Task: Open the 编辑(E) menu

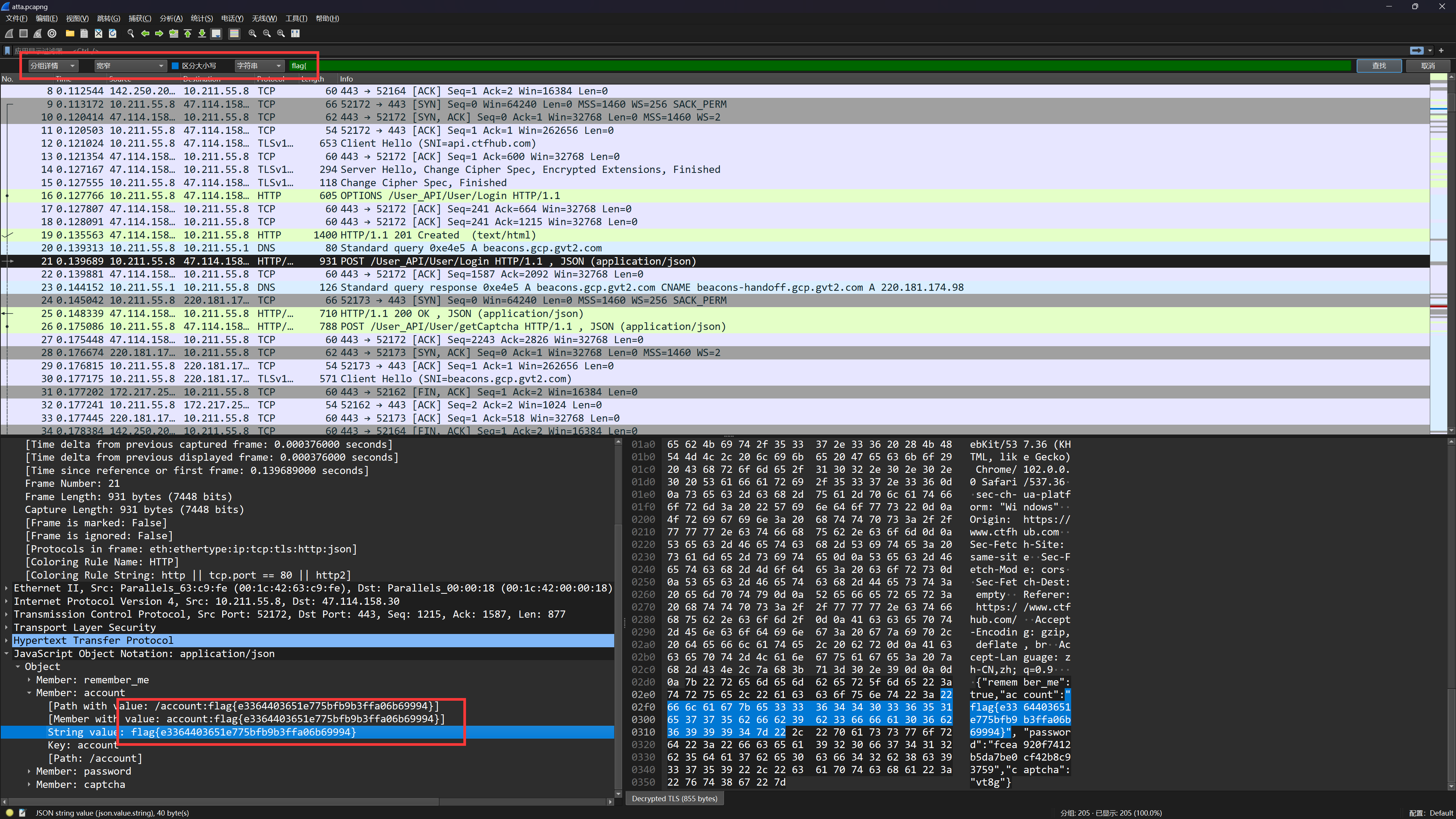Action: (47, 19)
